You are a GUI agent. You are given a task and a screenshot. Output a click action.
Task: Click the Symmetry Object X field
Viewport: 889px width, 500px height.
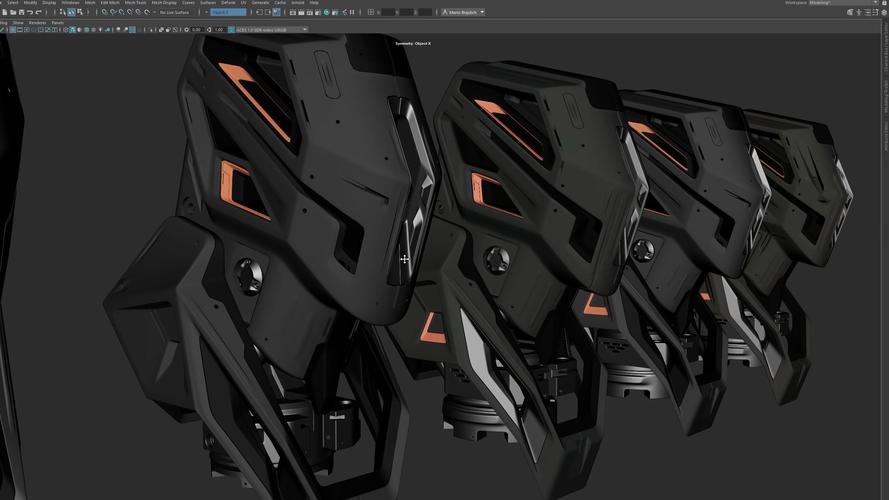228,12
